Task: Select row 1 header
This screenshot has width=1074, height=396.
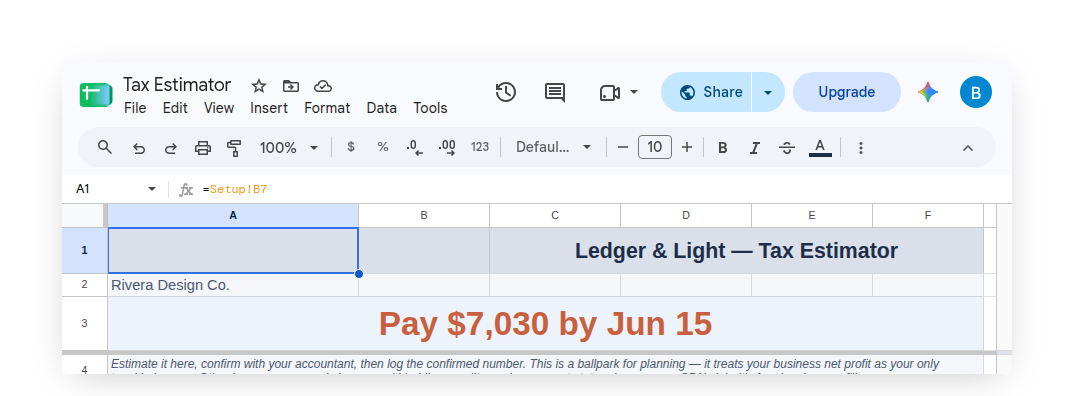Action: click(84, 251)
